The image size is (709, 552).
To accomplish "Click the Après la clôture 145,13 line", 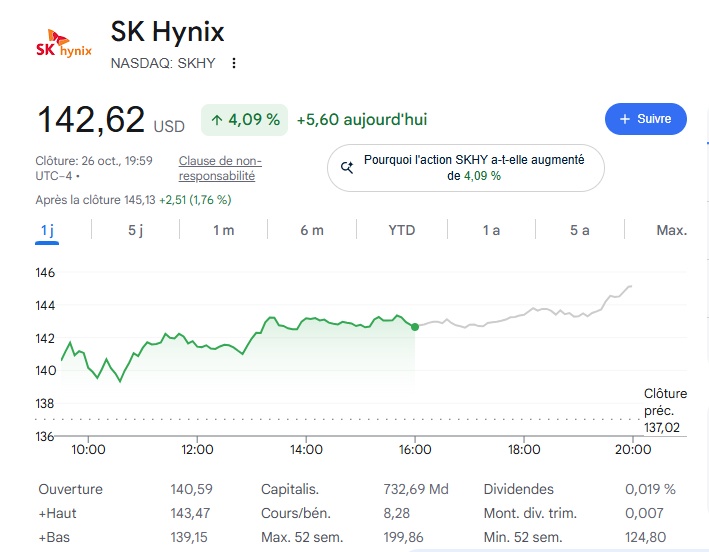I will click(x=133, y=200).
